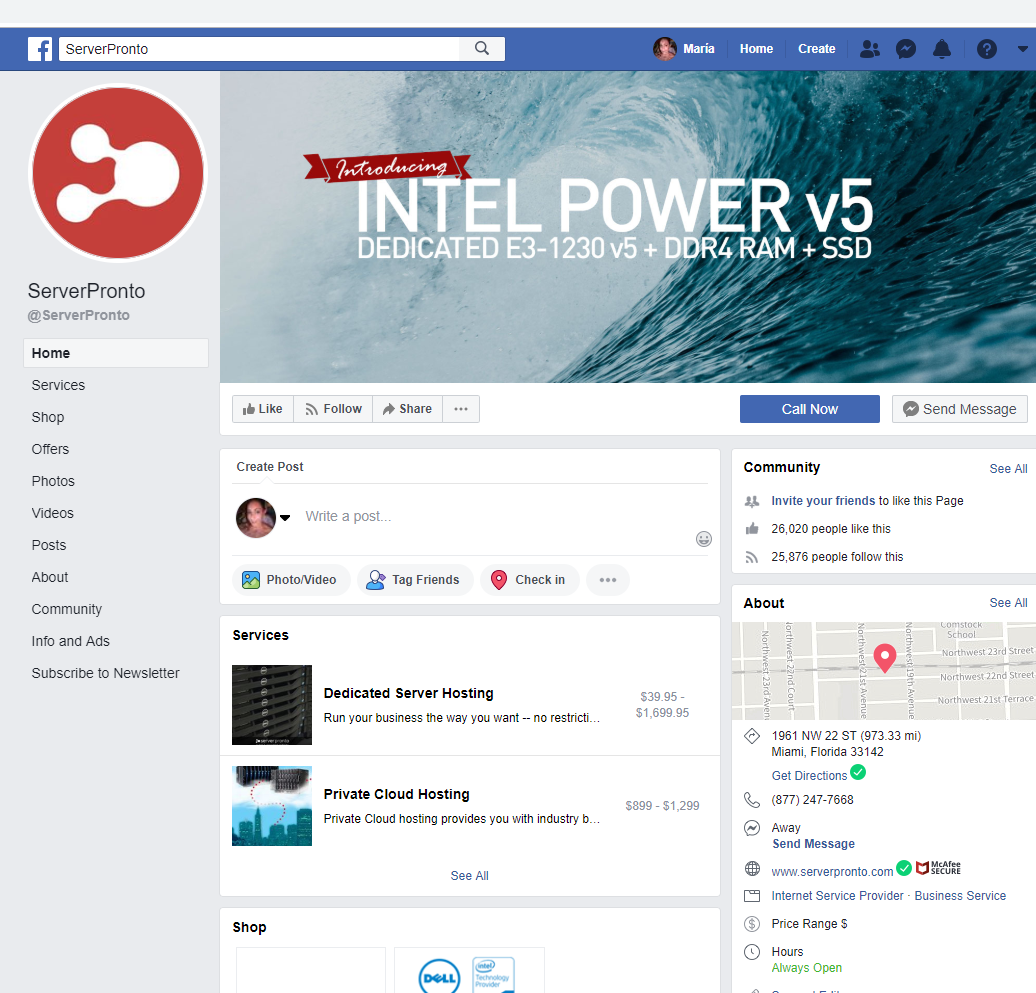Click the Messenger icon beside Away status

click(x=752, y=828)
